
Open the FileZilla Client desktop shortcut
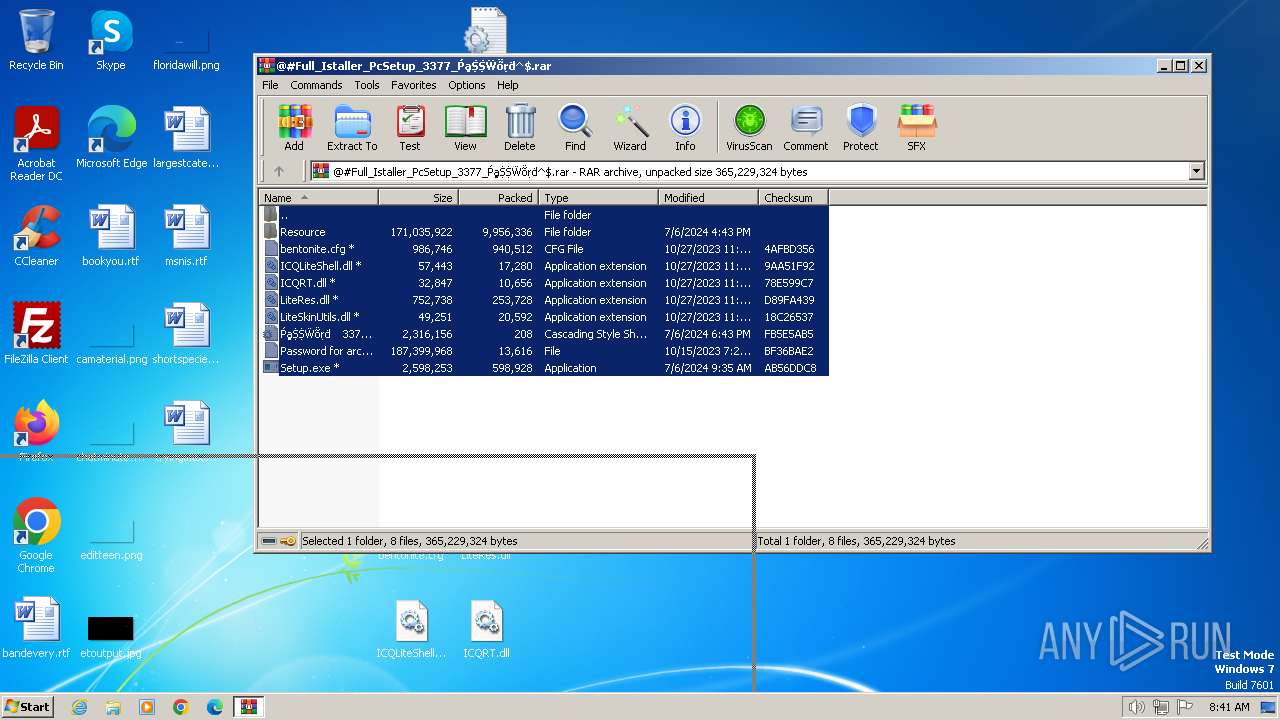(36, 334)
